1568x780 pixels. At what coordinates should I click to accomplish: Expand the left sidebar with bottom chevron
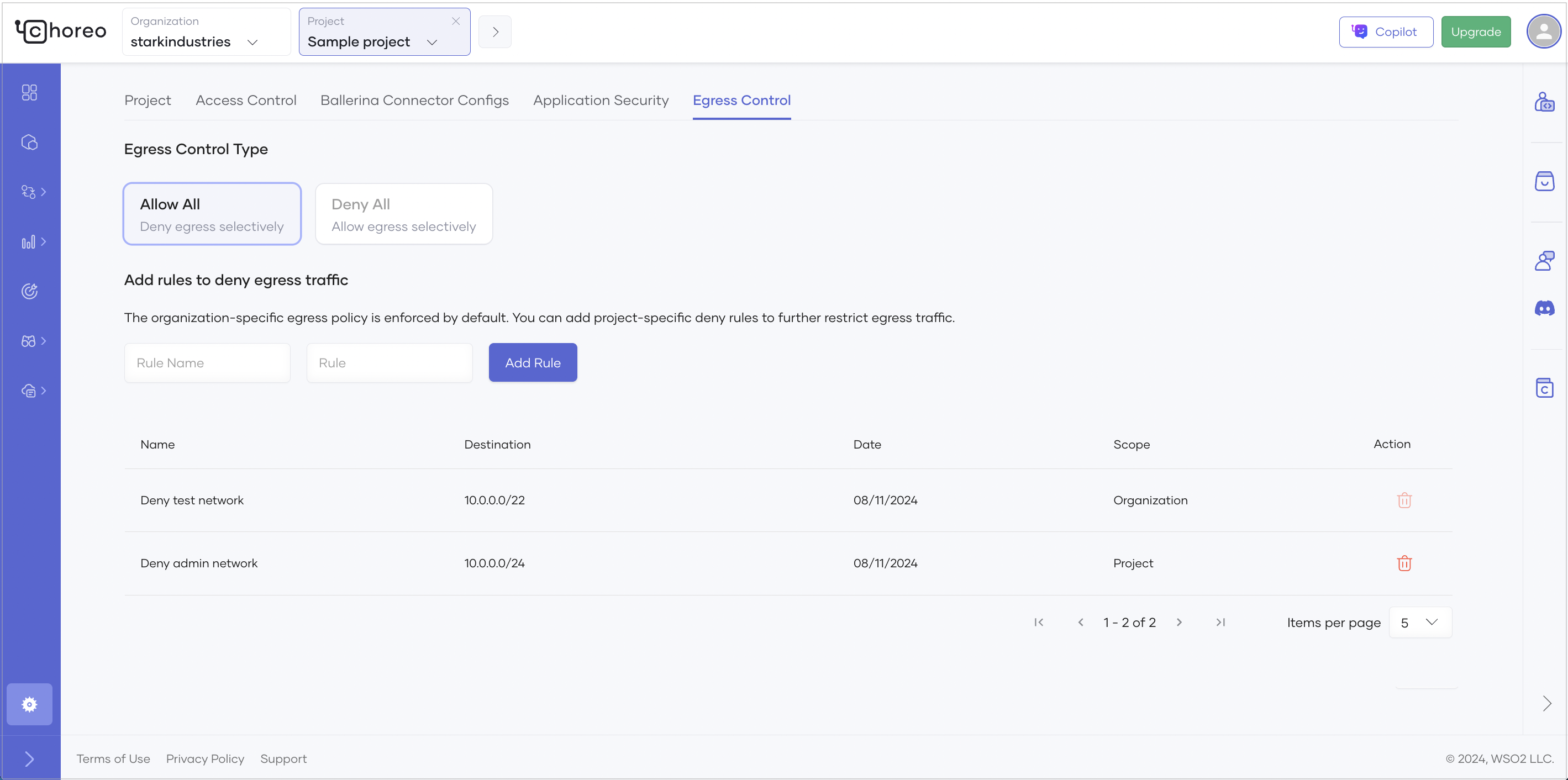click(x=29, y=758)
